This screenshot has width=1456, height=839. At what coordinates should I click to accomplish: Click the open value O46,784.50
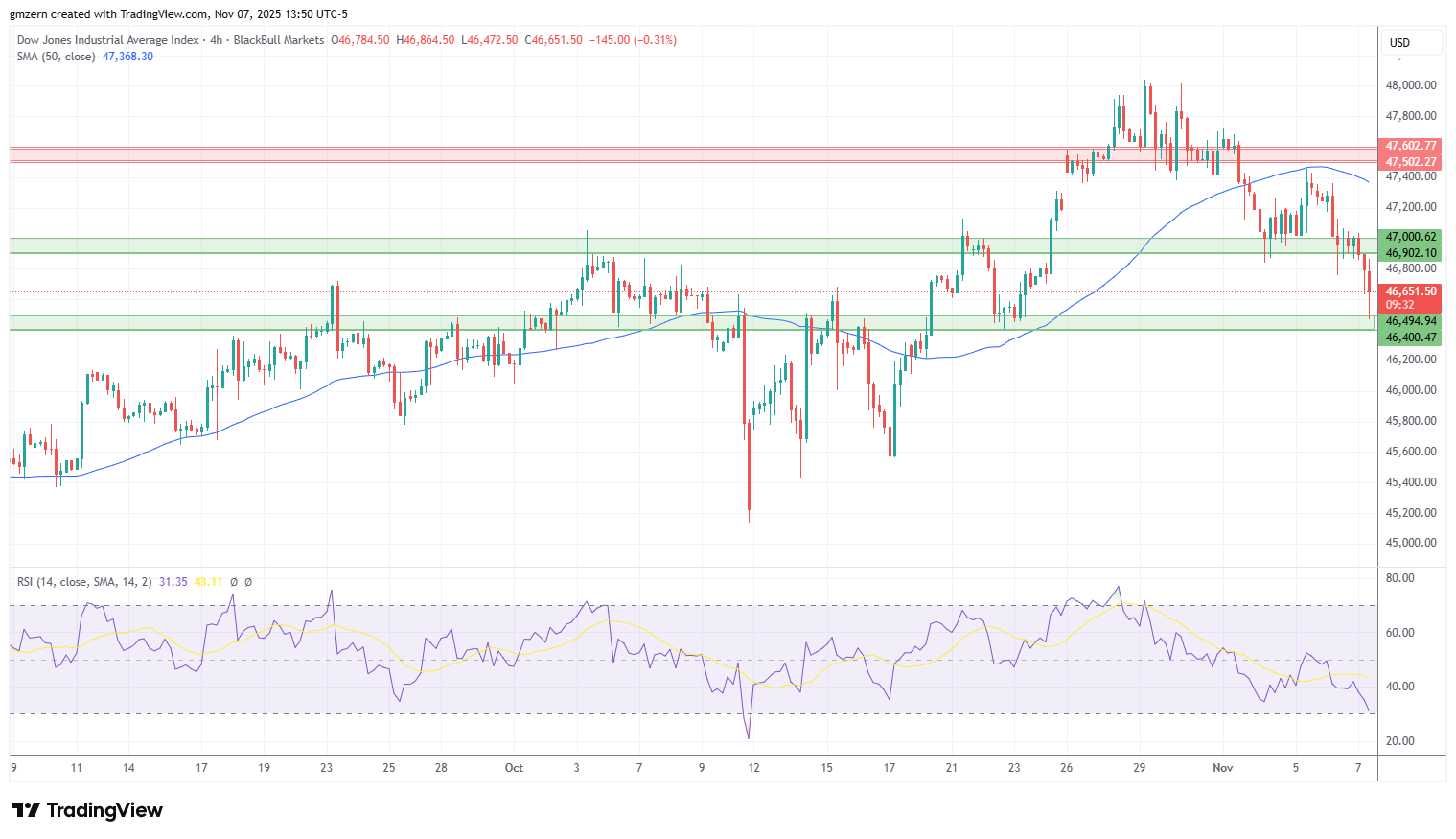pyautogui.click(x=360, y=40)
